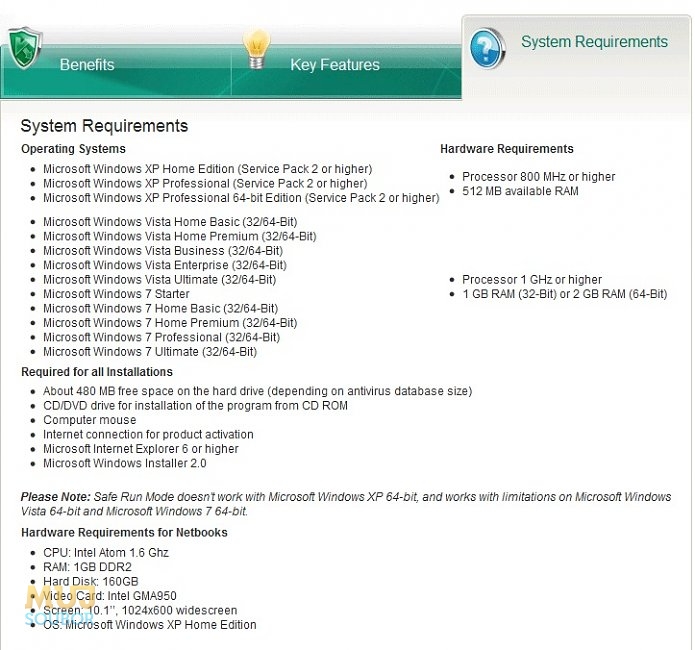Click 'Microsoft Windows 7 Professional (32/64-Bit)'
Screen dimensions: 695x650
(162, 337)
